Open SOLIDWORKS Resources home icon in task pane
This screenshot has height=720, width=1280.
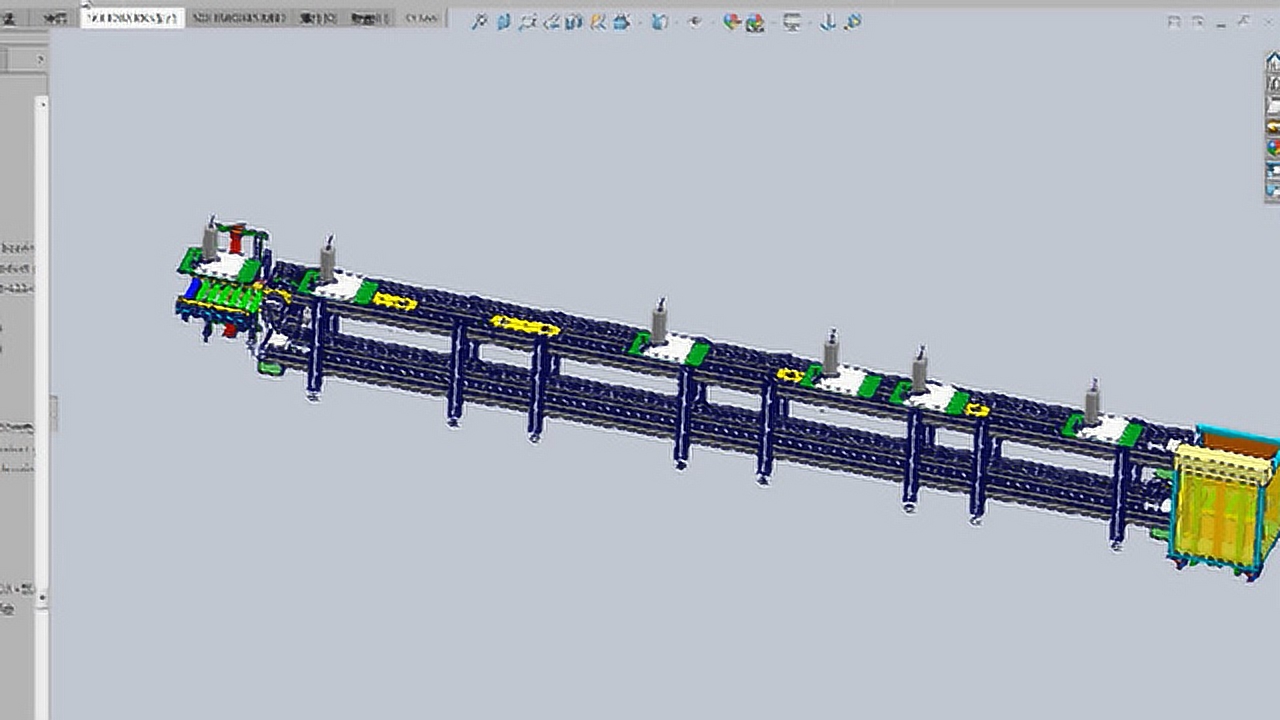tap(1273, 62)
